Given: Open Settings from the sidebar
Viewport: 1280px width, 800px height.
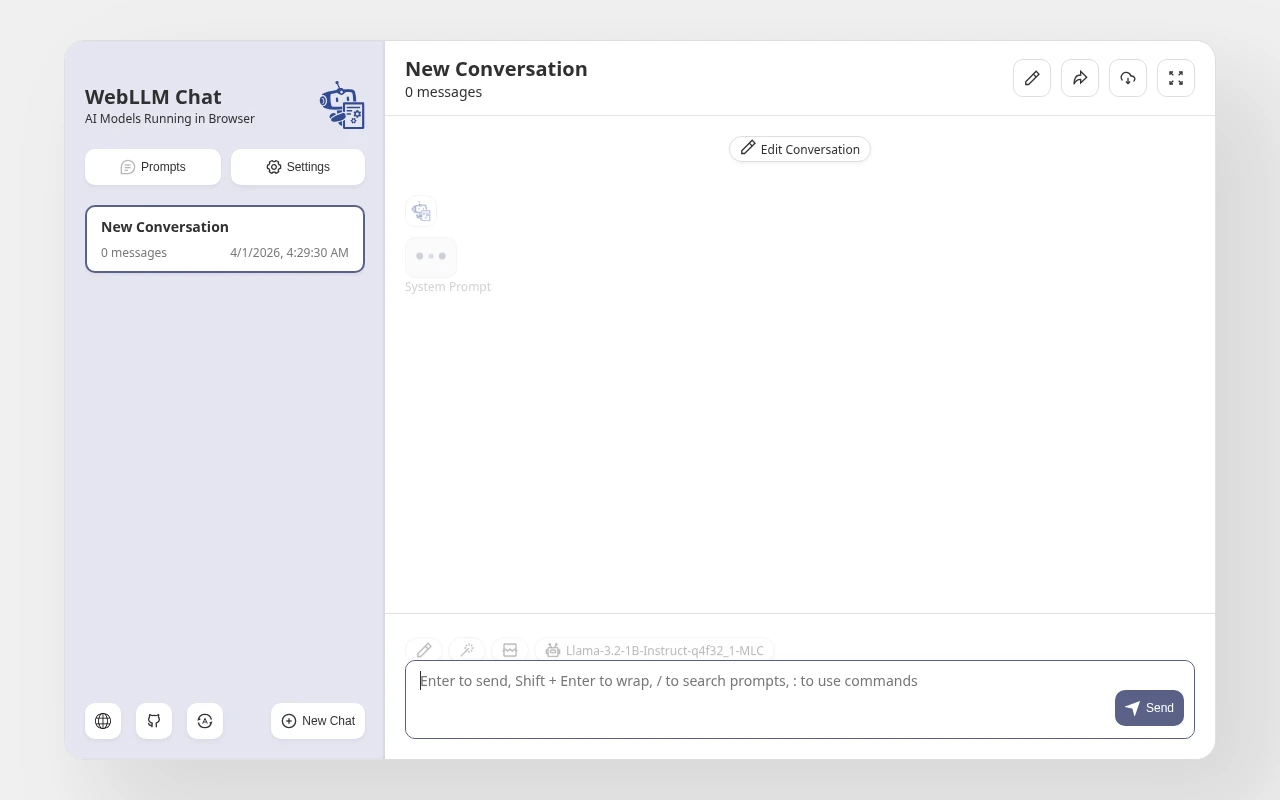Looking at the screenshot, I should pyautogui.click(x=298, y=167).
